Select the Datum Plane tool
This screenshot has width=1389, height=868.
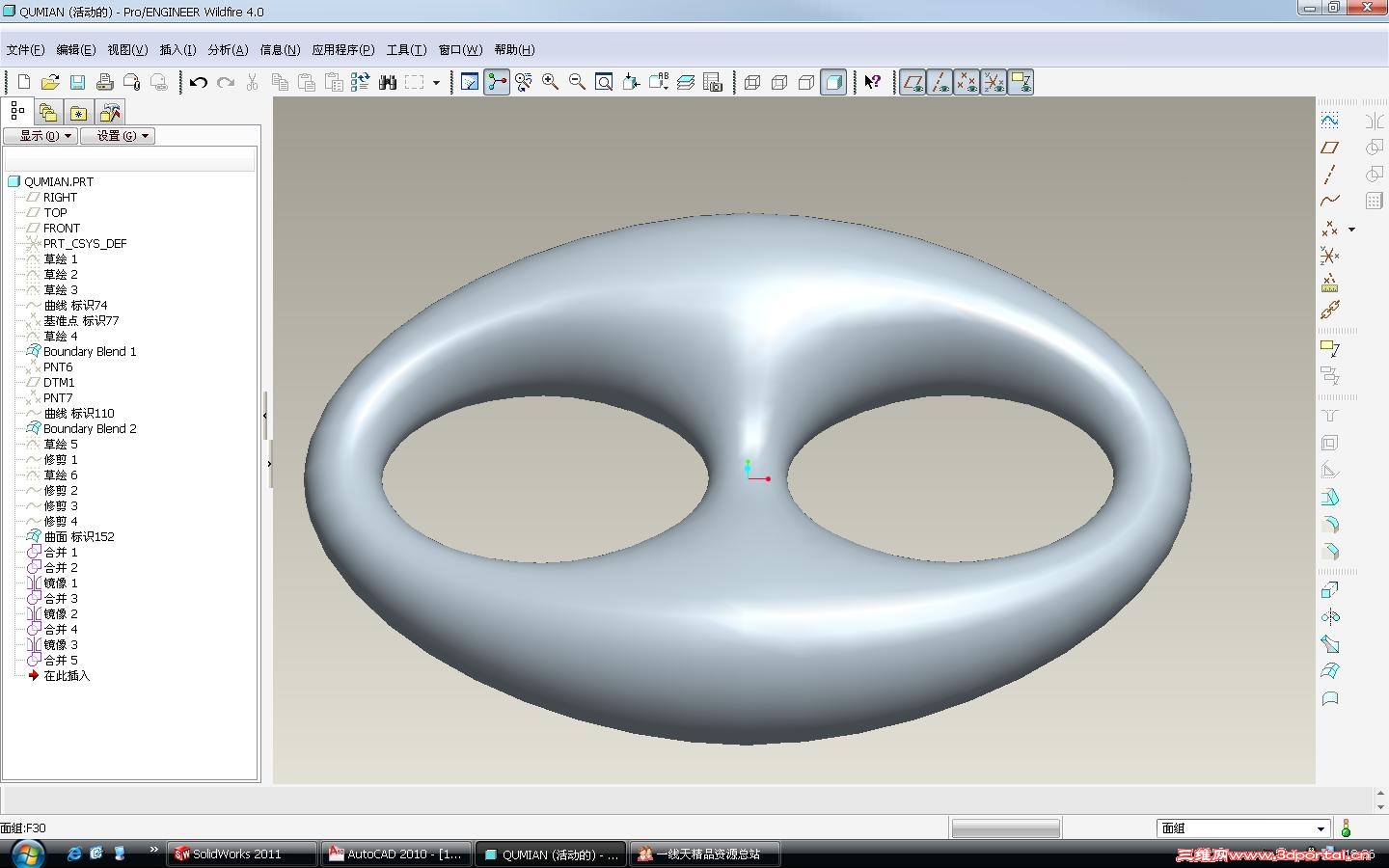(1330, 148)
